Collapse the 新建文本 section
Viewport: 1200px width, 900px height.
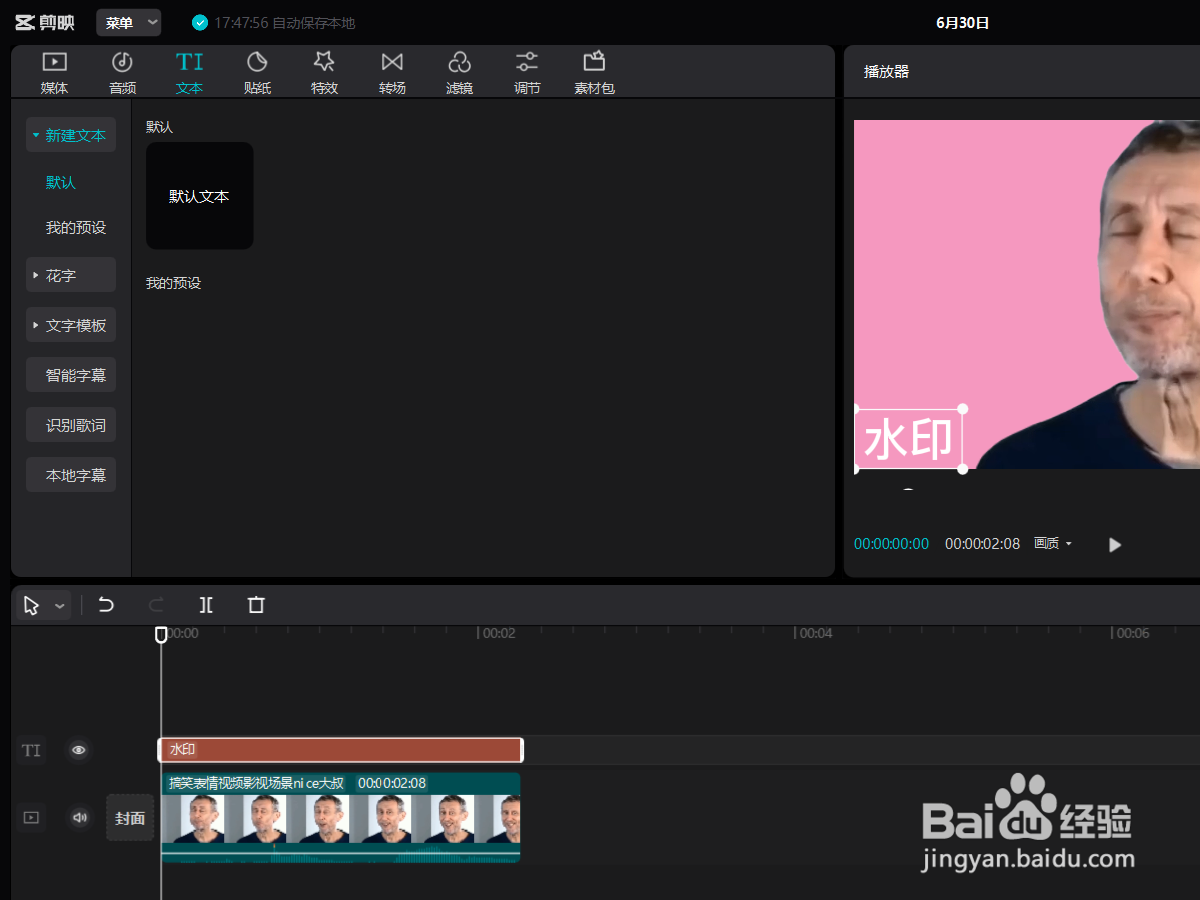71,135
